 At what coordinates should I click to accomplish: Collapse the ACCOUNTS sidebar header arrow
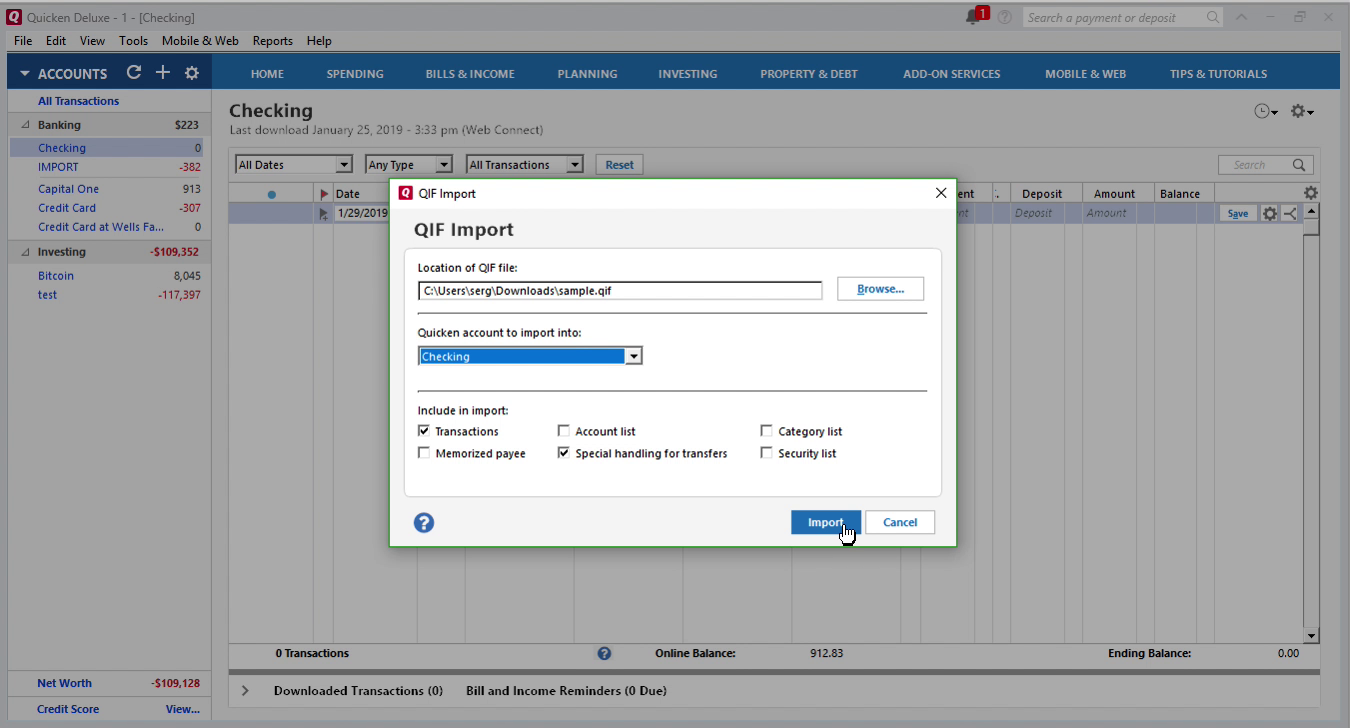(25, 74)
